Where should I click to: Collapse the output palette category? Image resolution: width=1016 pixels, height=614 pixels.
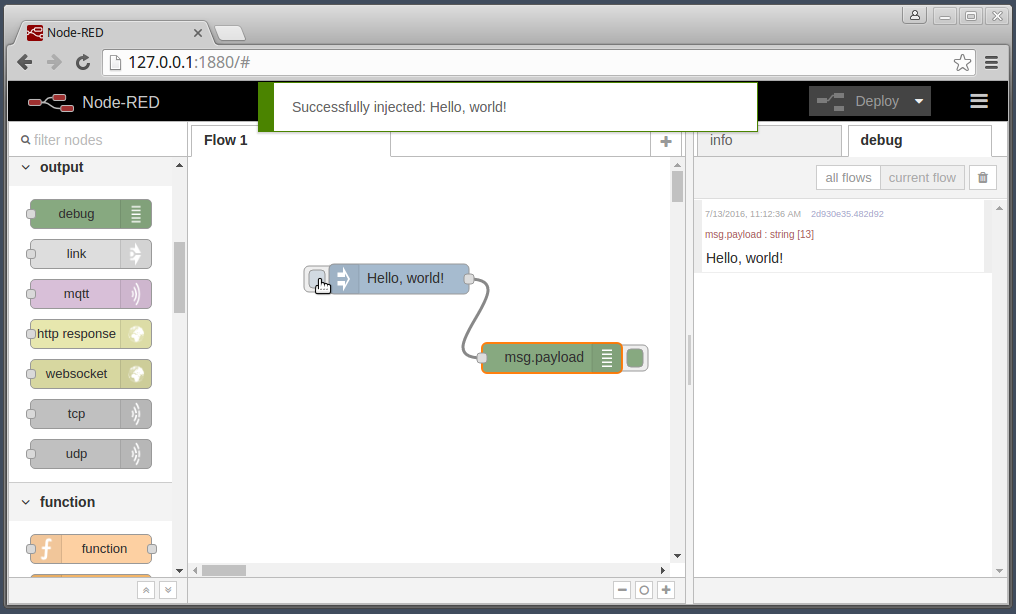click(x=26, y=167)
